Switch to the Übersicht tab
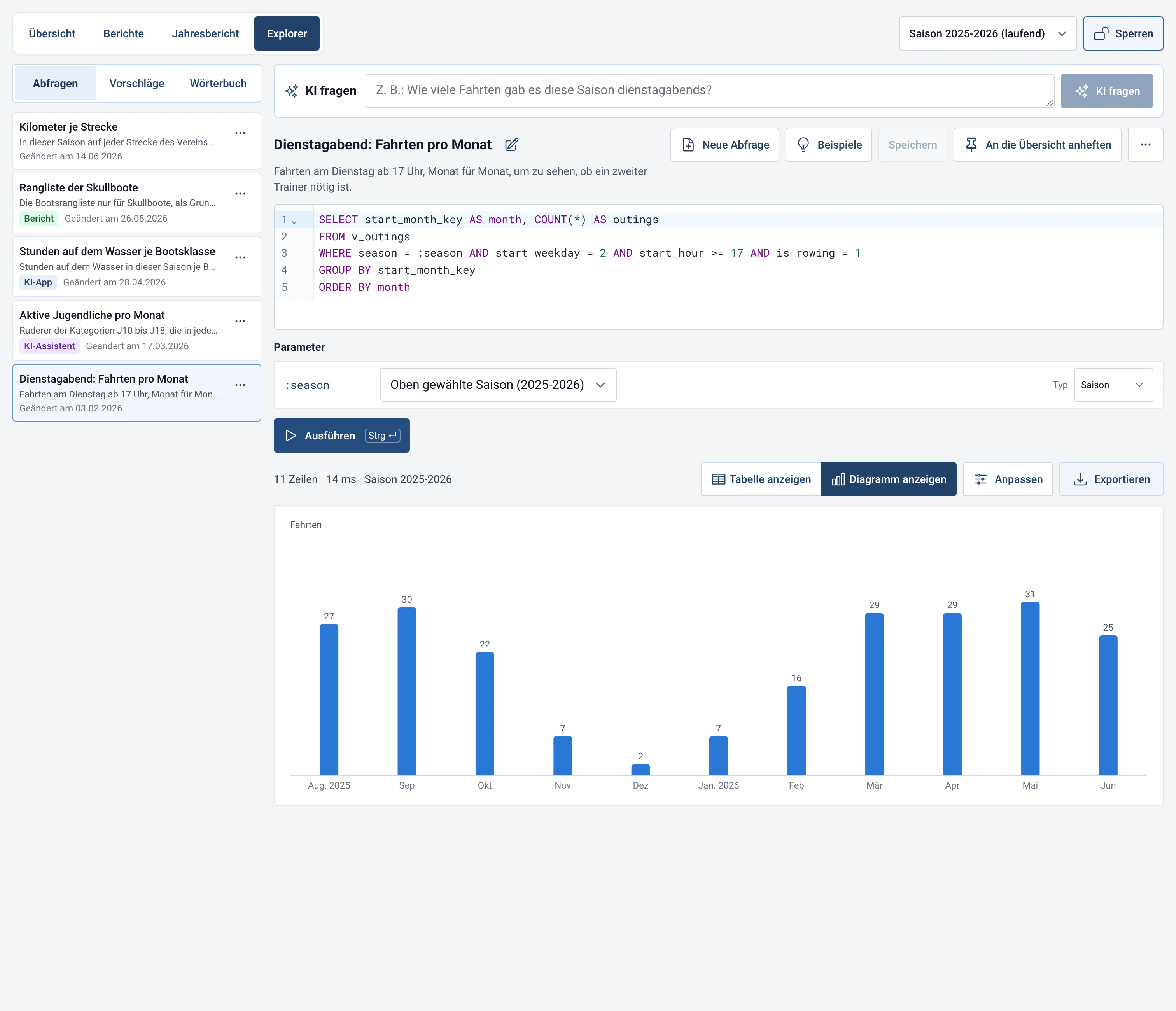This screenshot has height=1011, width=1176. [x=52, y=33]
